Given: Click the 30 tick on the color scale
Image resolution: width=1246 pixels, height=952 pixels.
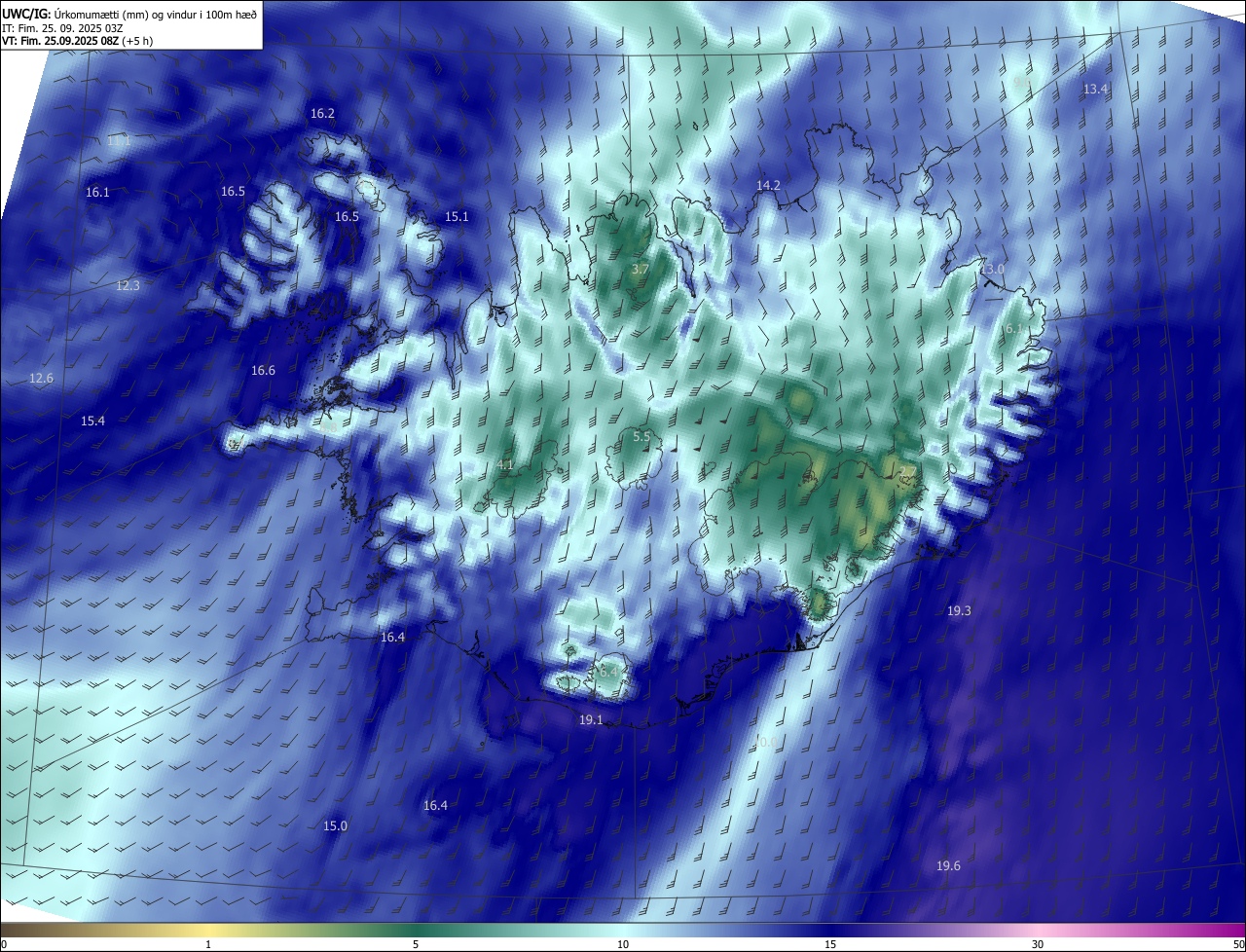Looking at the screenshot, I should coord(1038,945).
